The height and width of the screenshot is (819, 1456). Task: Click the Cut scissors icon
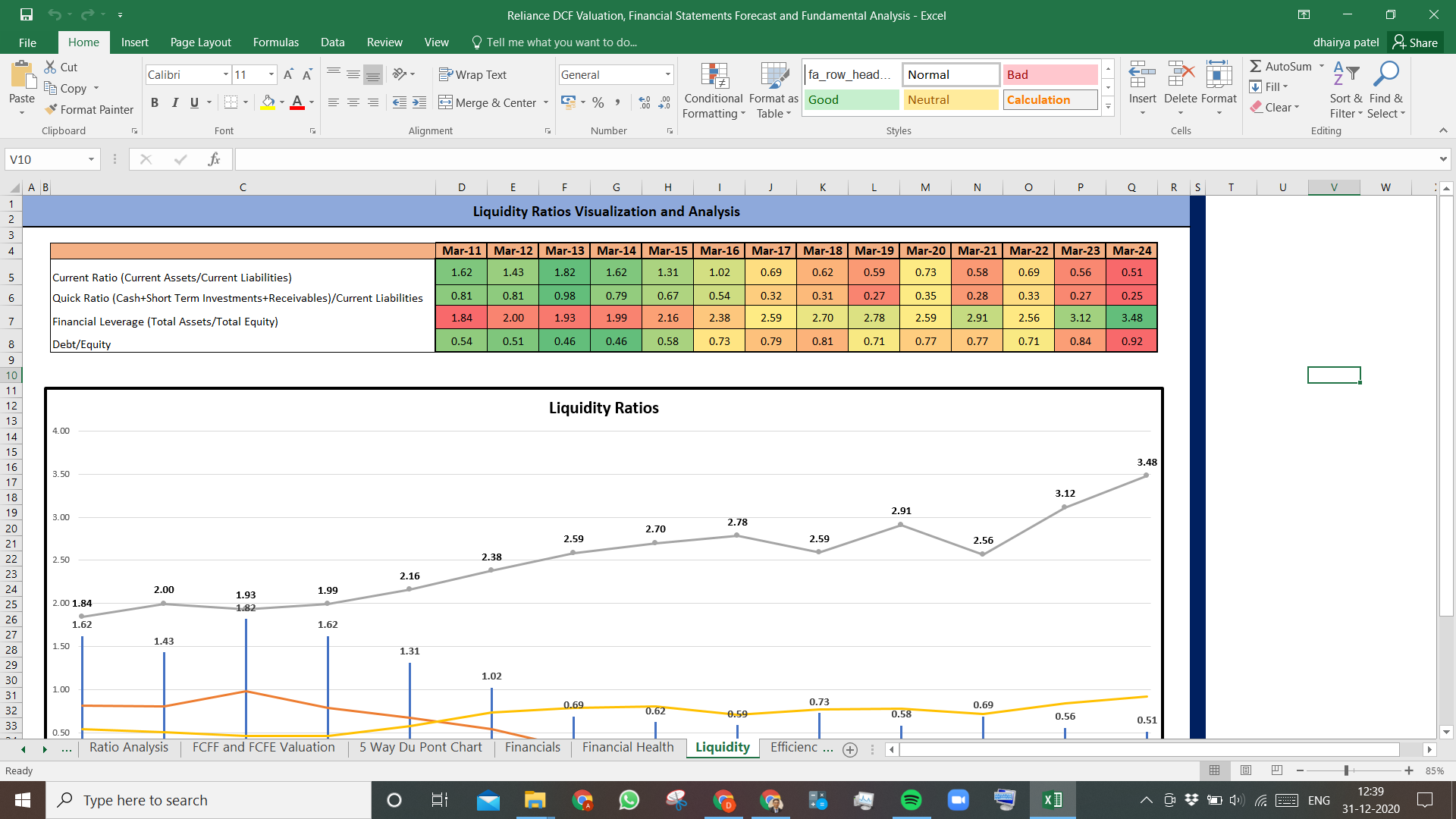click(x=51, y=67)
